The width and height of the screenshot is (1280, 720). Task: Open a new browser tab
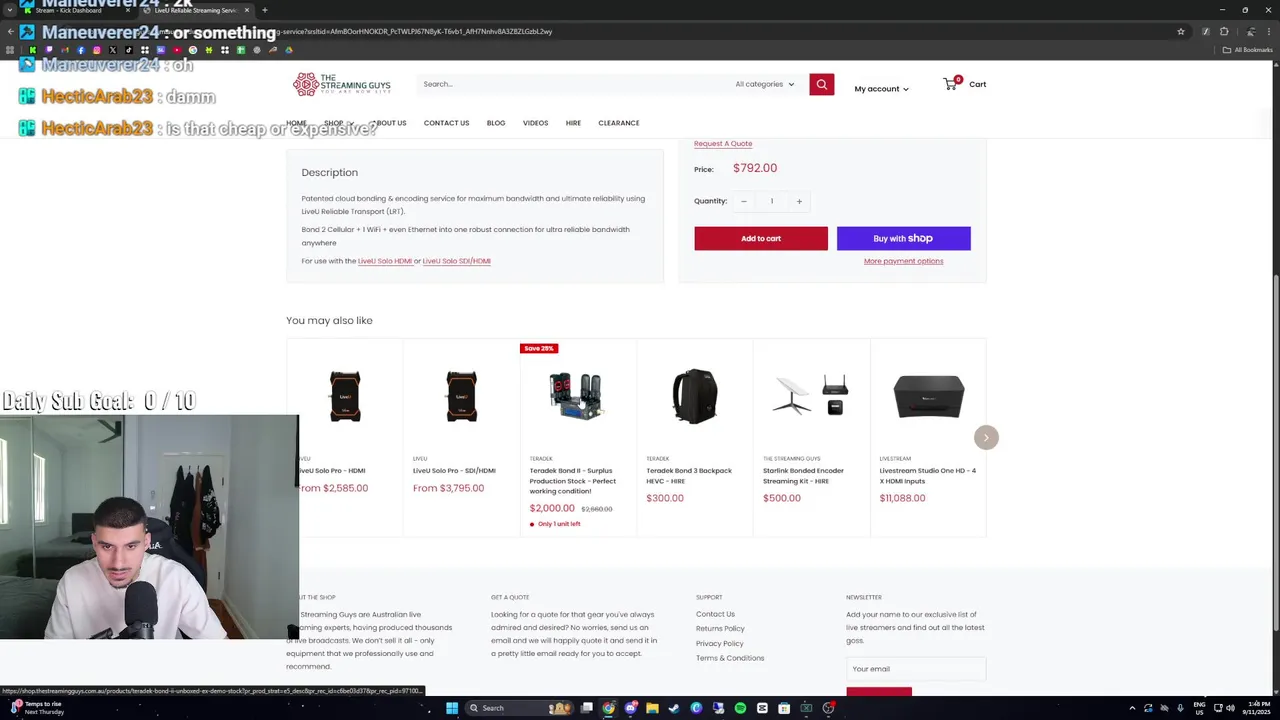264,10
